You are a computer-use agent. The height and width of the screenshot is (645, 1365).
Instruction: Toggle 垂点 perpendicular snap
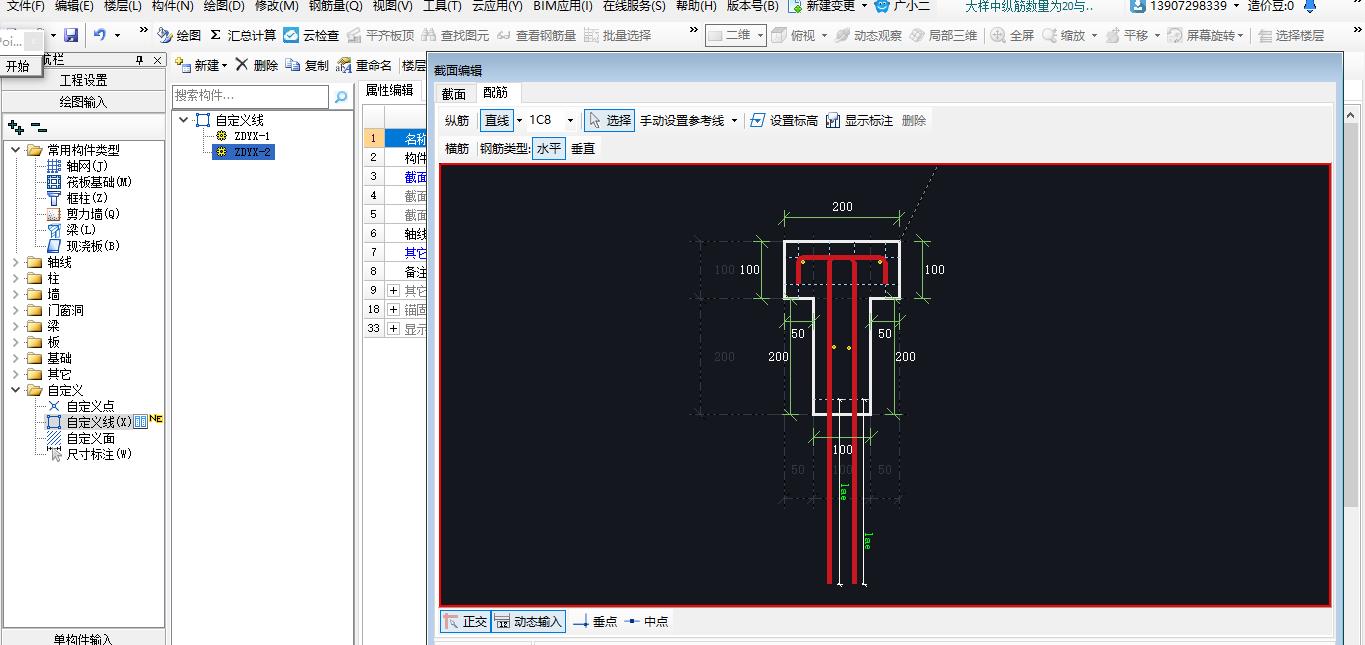coord(595,621)
